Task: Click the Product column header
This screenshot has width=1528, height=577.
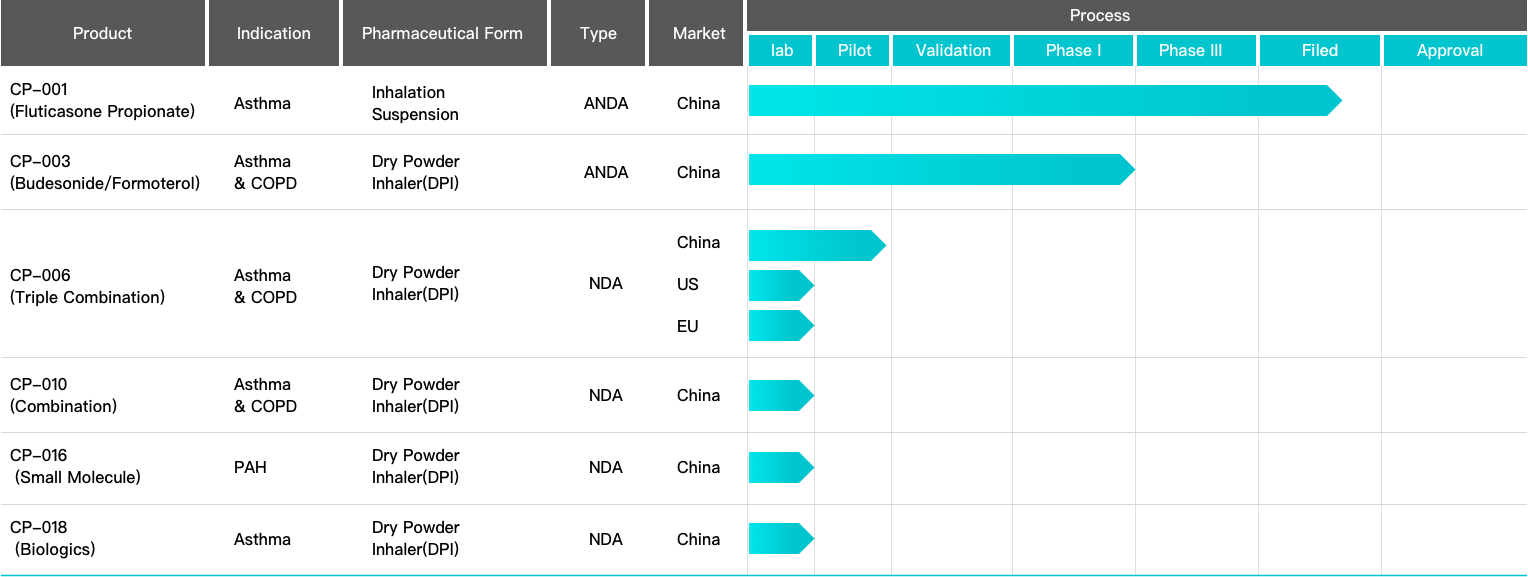Action: [103, 33]
